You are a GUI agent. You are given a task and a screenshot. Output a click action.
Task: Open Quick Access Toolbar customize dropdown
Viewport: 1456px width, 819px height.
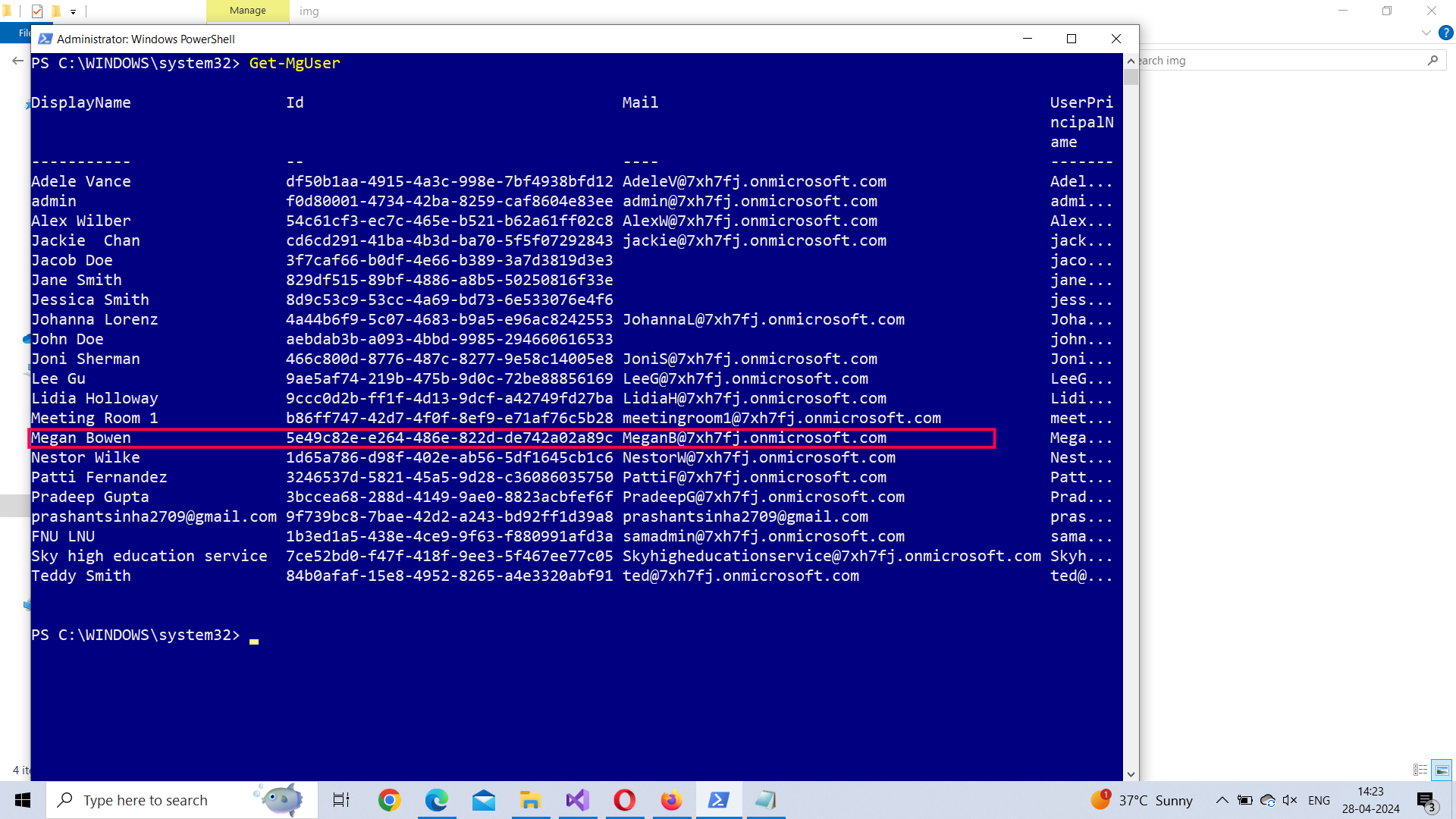[73, 11]
